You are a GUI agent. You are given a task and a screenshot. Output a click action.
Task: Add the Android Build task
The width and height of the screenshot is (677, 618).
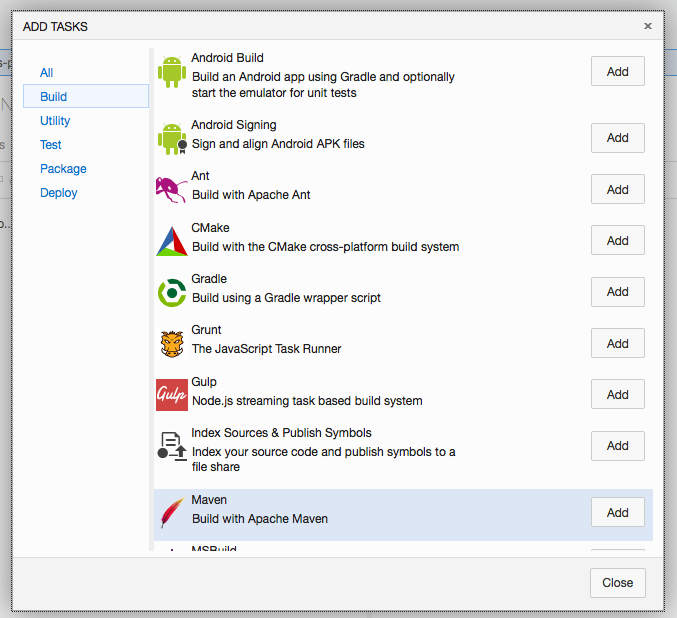(x=617, y=72)
